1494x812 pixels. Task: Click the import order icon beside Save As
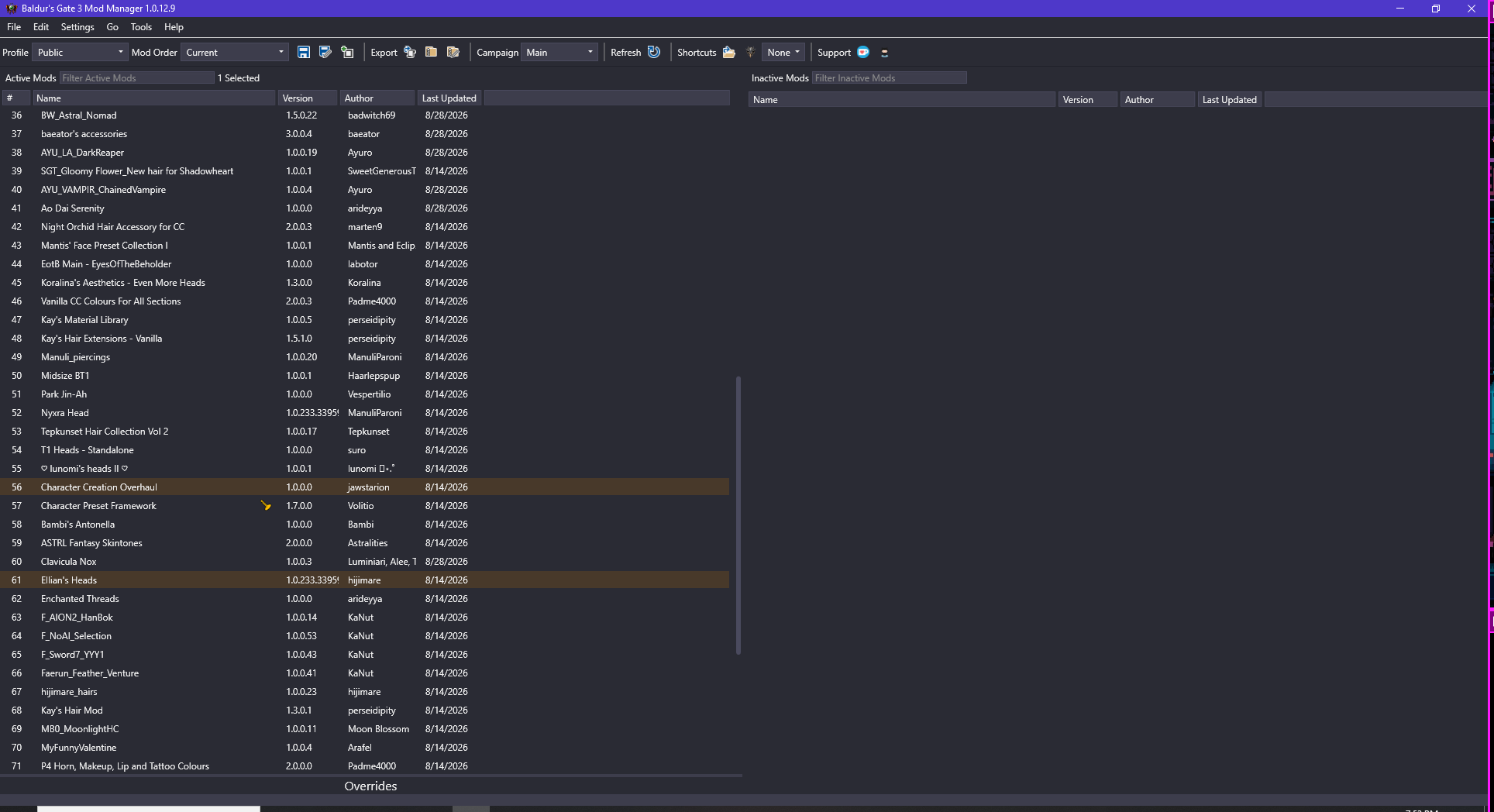[347, 52]
